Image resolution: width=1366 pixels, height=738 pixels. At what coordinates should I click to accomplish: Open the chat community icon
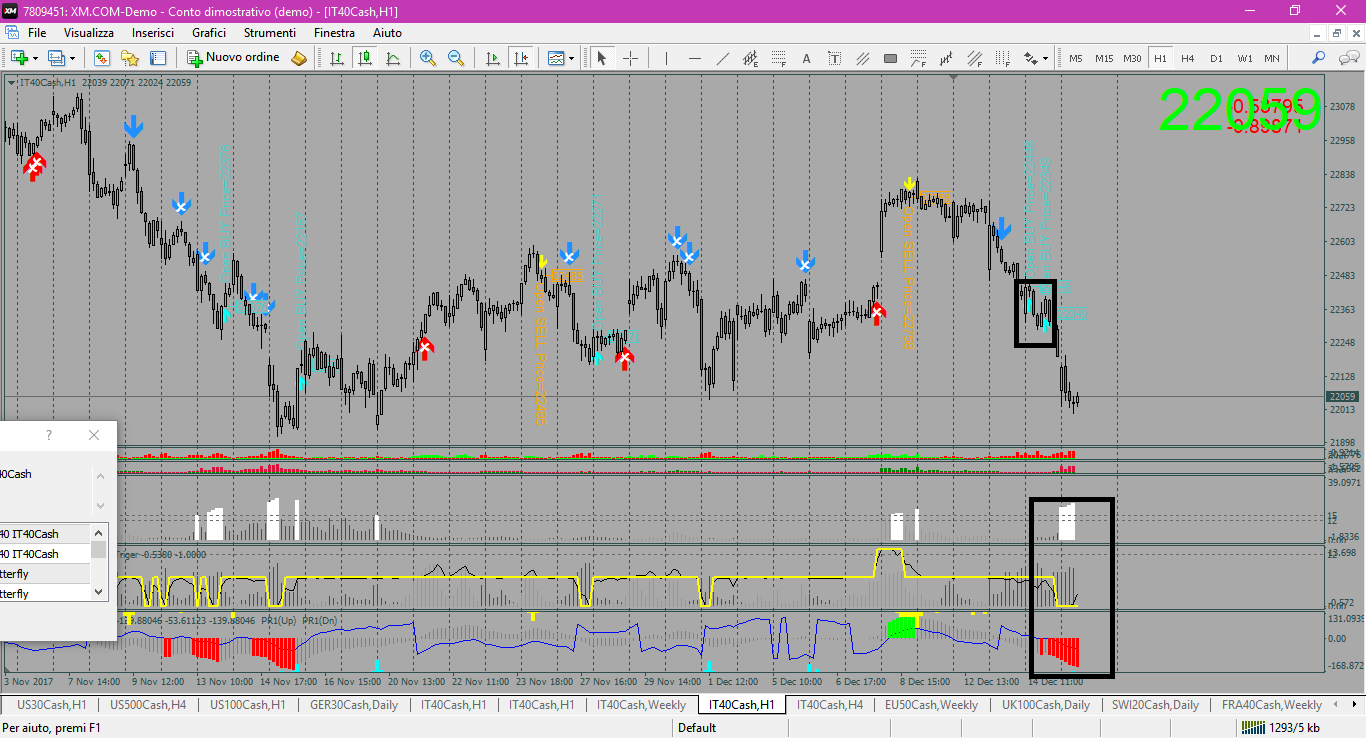click(x=1347, y=58)
